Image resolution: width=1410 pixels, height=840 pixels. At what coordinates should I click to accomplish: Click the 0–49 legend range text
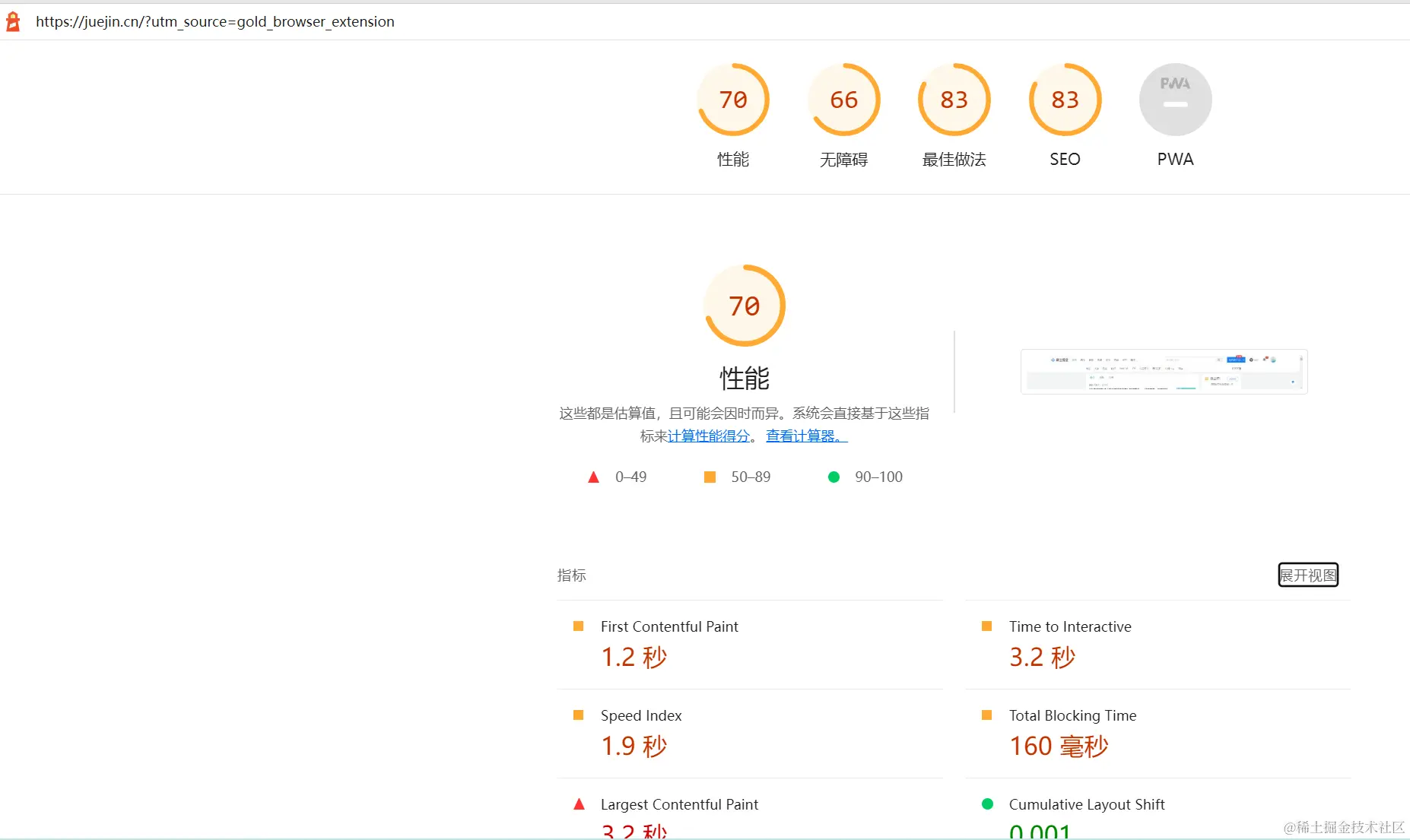(x=630, y=477)
